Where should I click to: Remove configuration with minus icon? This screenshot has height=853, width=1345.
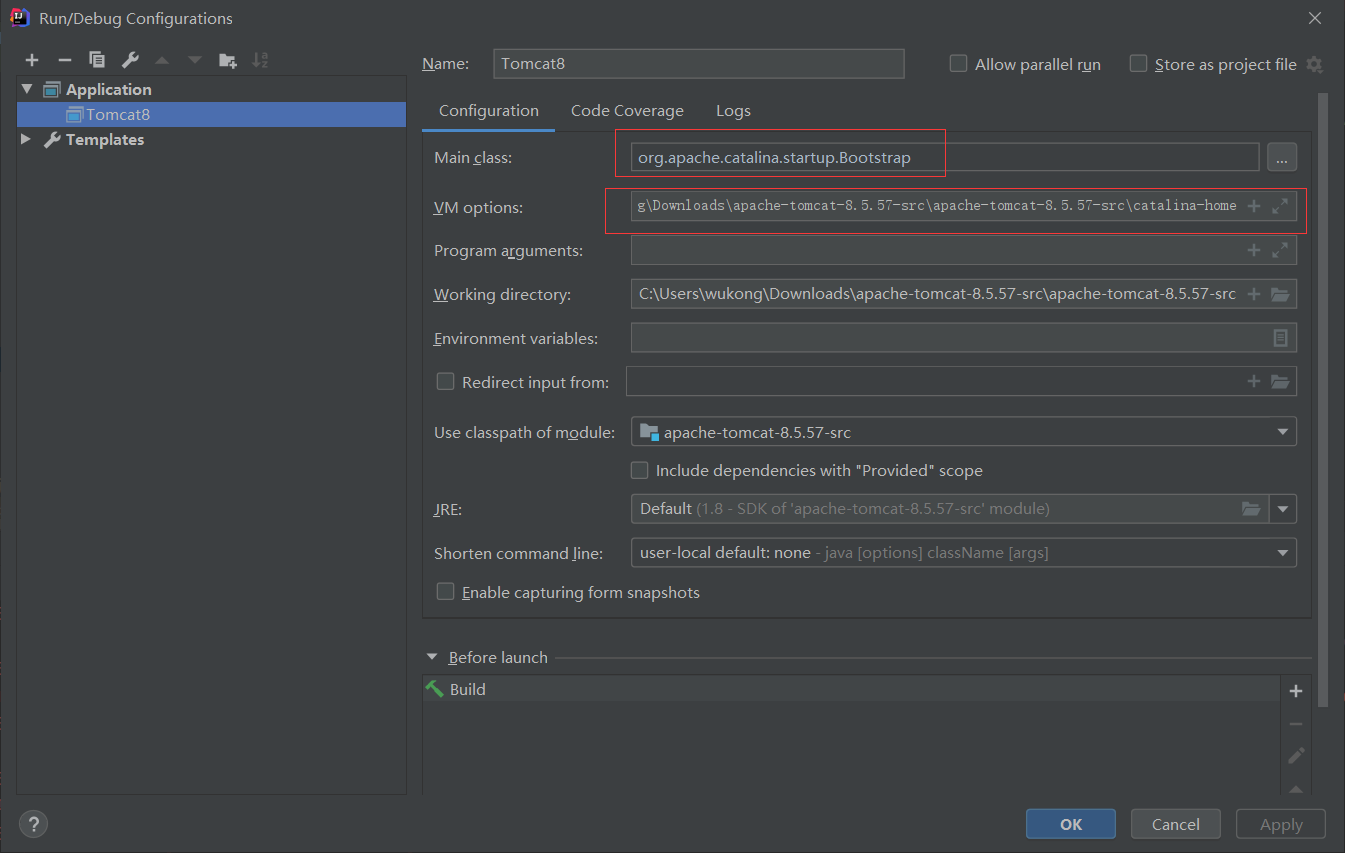pos(65,60)
